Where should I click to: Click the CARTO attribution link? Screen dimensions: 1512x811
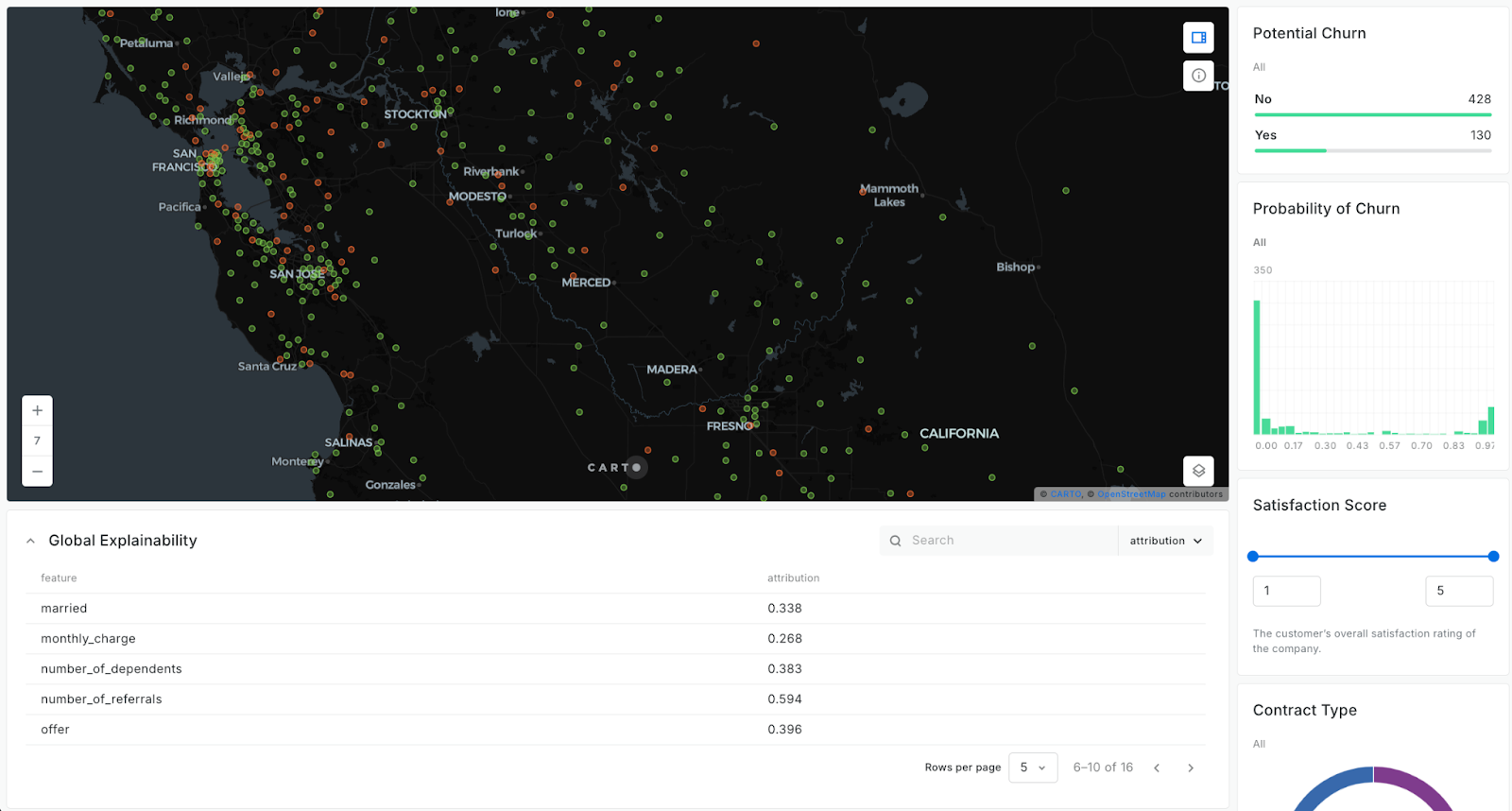click(1065, 494)
